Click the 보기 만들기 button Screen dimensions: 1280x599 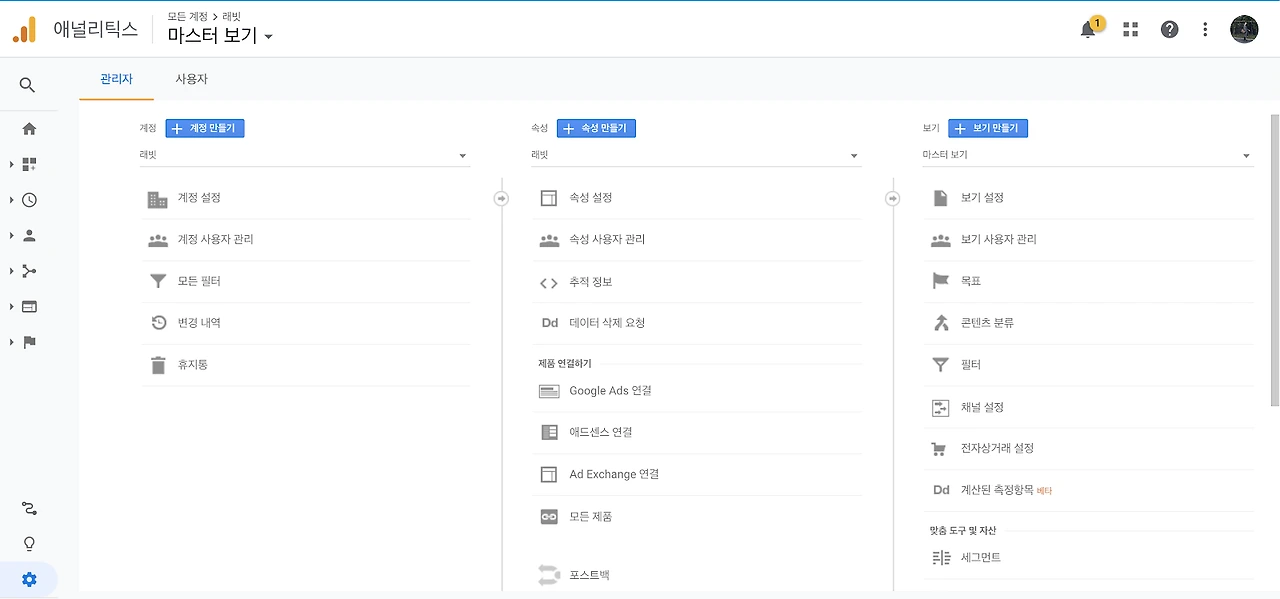[x=988, y=128]
